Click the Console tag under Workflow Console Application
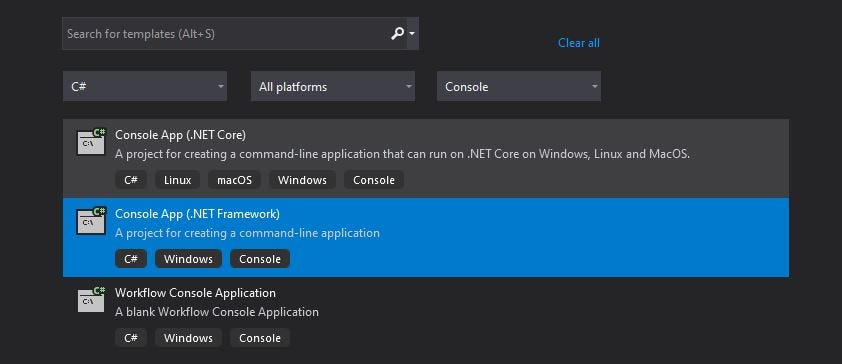 pyautogui.click(x=260, y=338)
